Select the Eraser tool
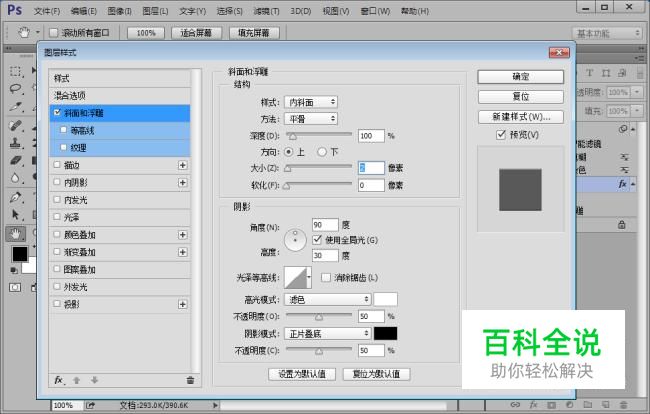The image size is (650, 414). coord(15,160)
